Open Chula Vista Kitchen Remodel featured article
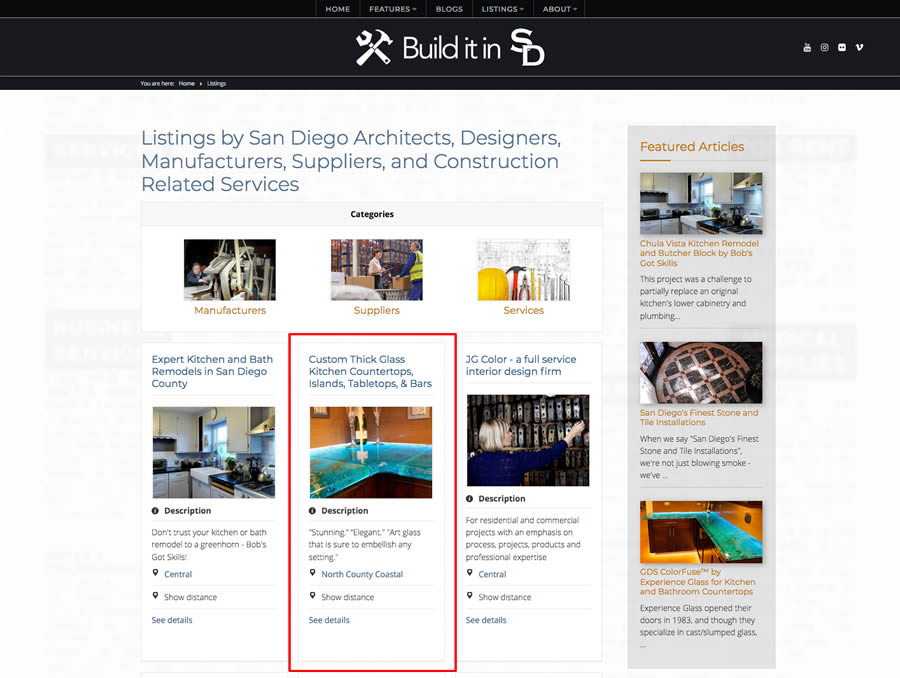 coord(699,253)
